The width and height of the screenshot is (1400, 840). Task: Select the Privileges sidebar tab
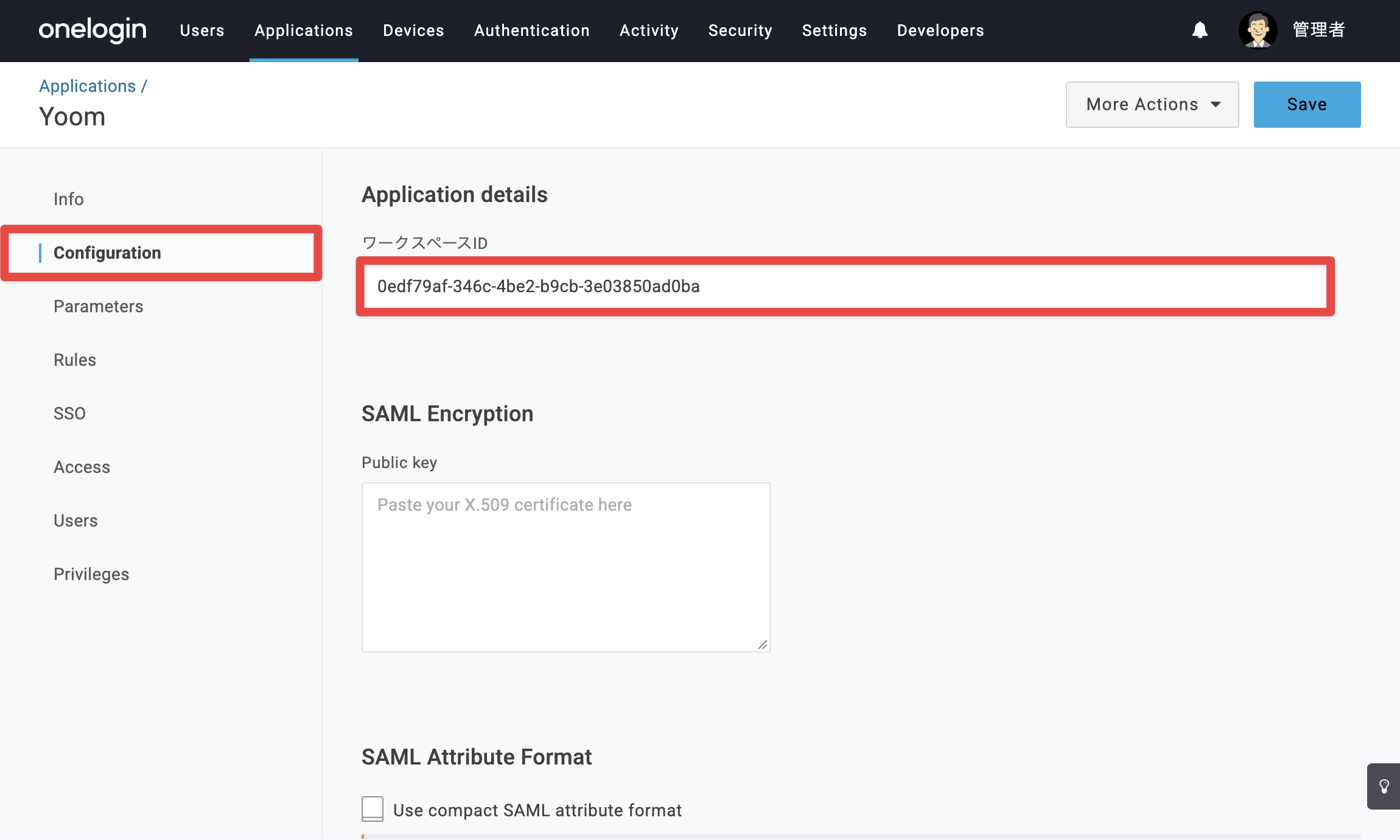(91, 574)
